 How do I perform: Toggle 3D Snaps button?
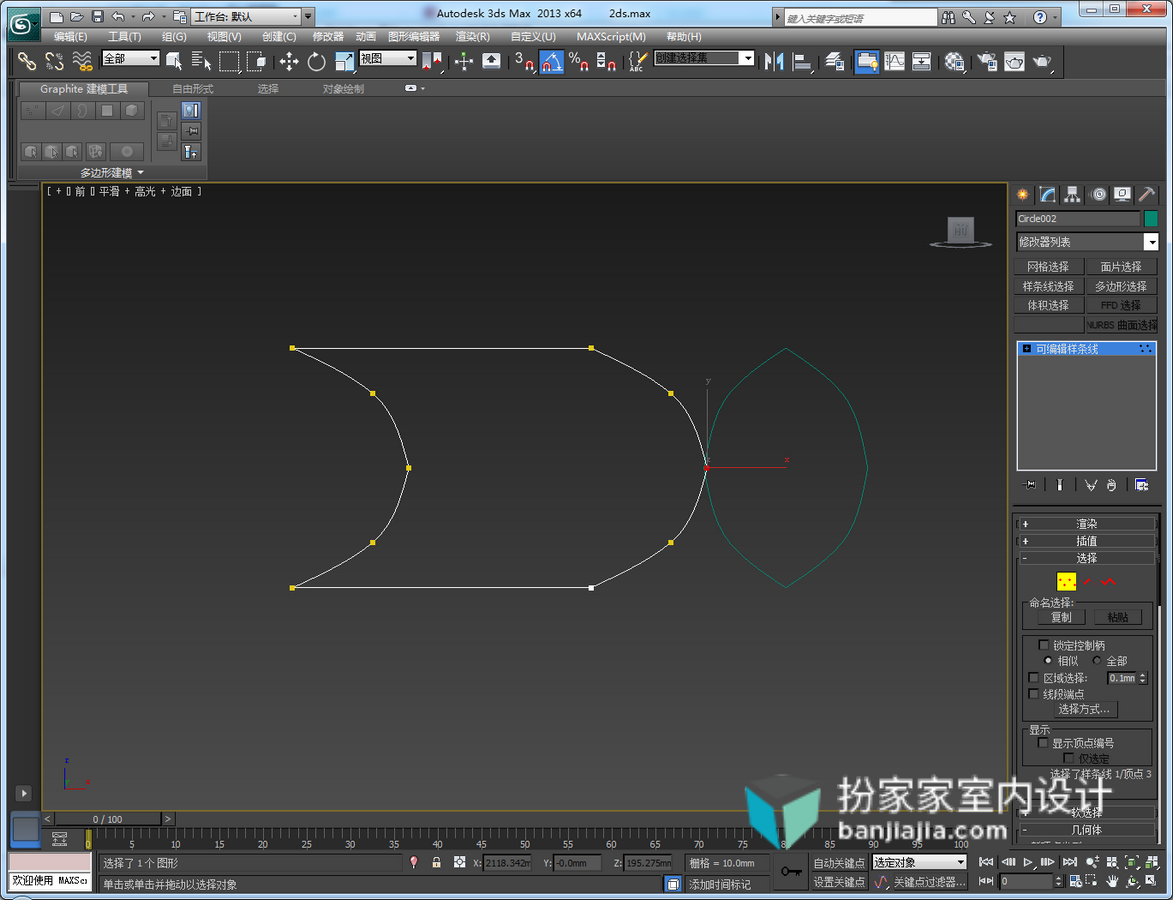[524, 61]
